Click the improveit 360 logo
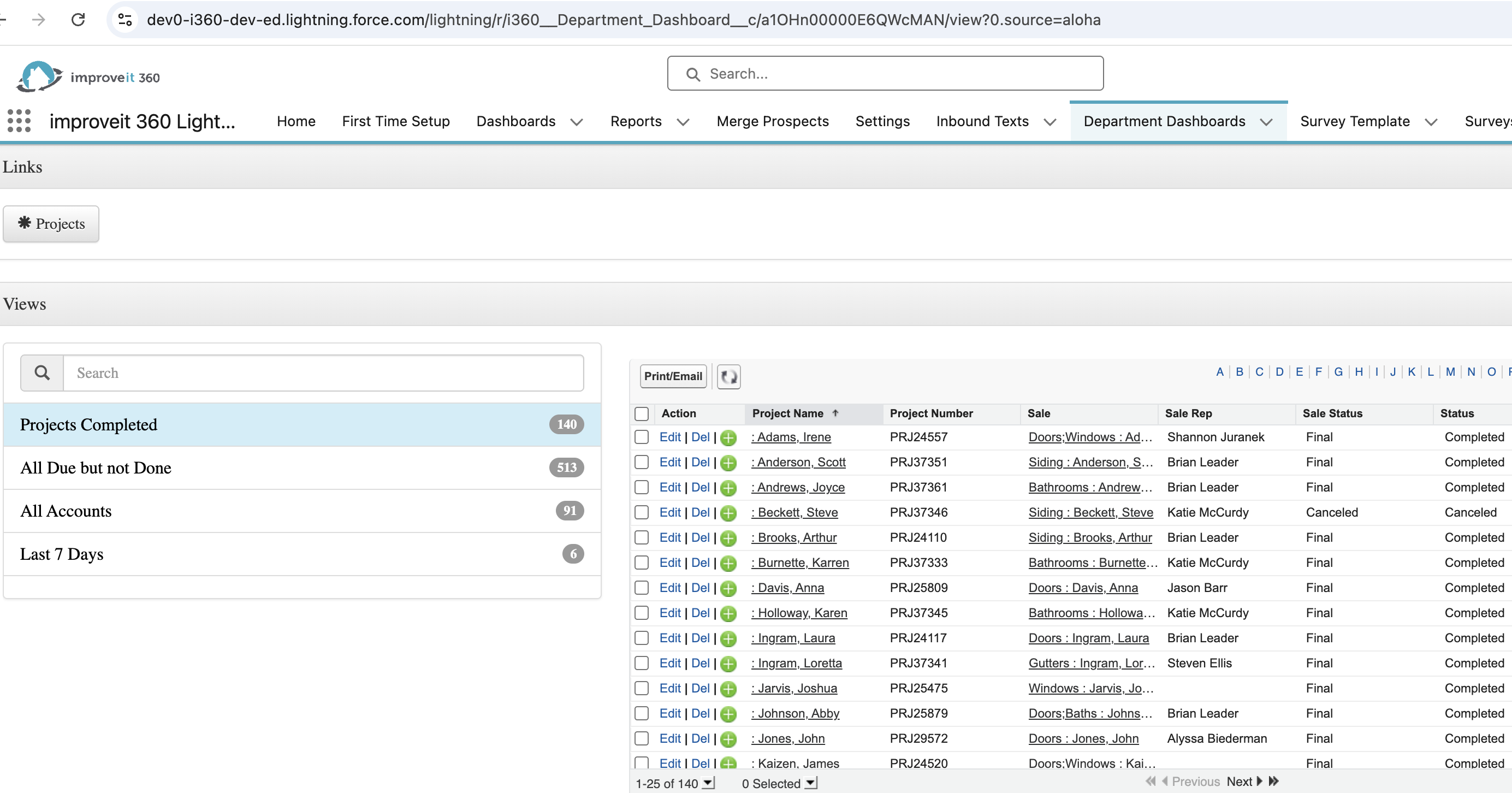1512x793 pixels. [x=88, y=77]
